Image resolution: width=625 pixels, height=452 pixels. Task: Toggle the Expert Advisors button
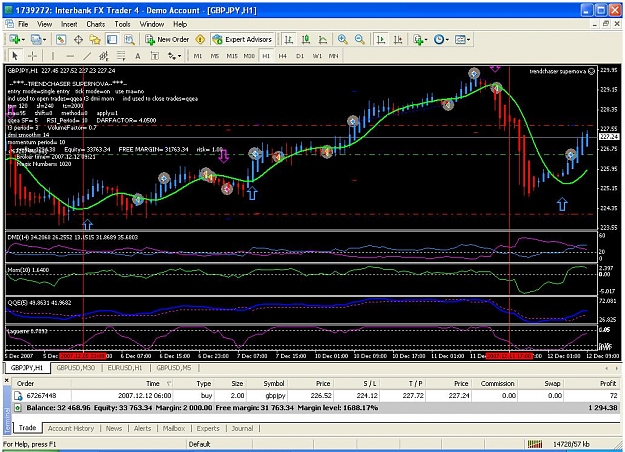coord(242,39)
